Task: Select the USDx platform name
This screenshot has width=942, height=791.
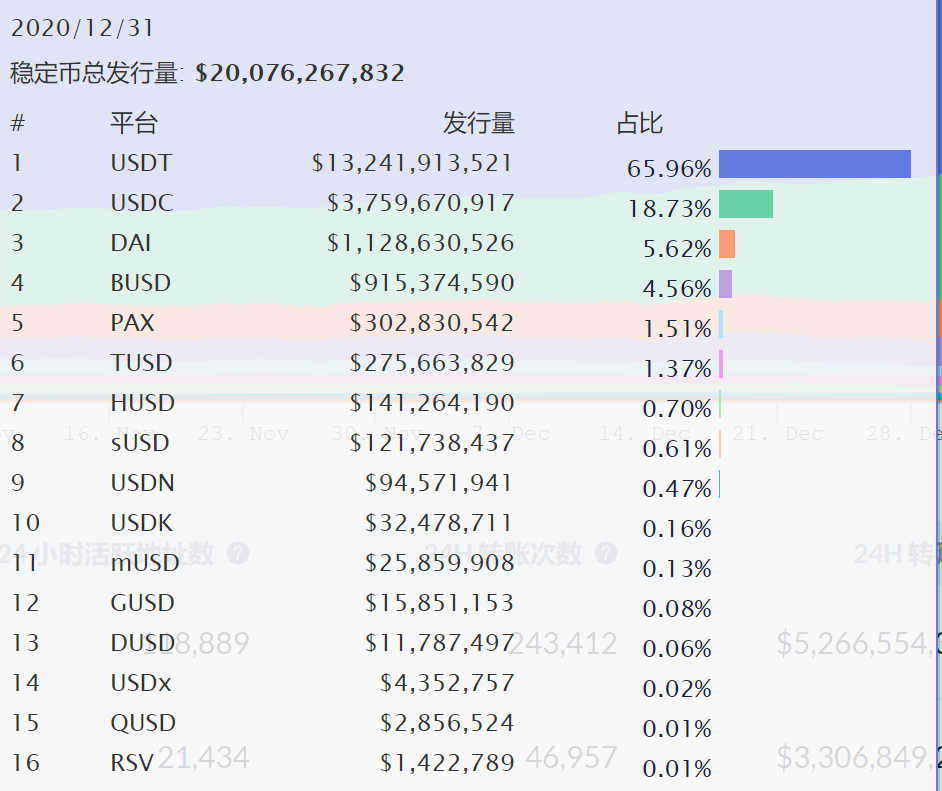Action: (x=141, y=683)
